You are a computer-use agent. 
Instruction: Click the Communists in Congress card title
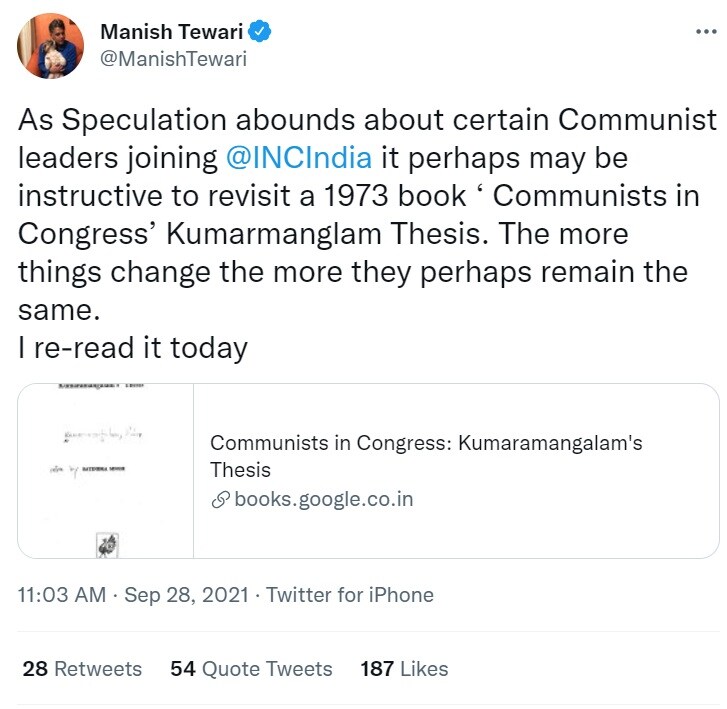point(426,456)
